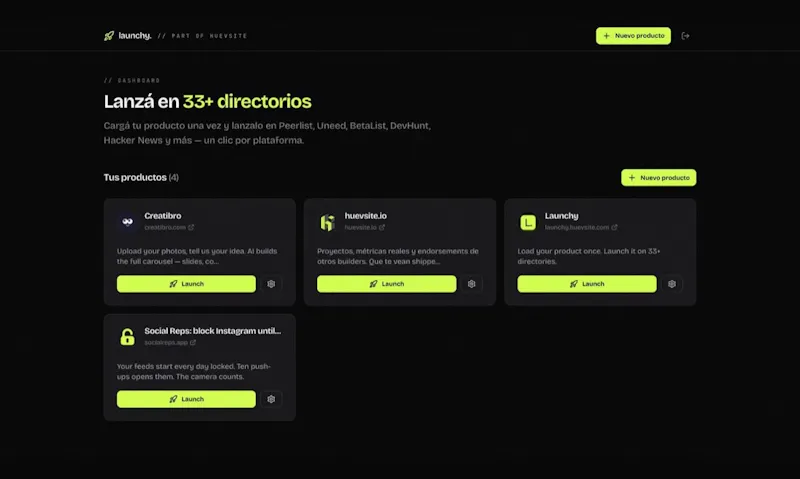The image size is (800, 479).
Task: Launch the Social Reps product
Action: pyautogui.click(x=186, y=399)
